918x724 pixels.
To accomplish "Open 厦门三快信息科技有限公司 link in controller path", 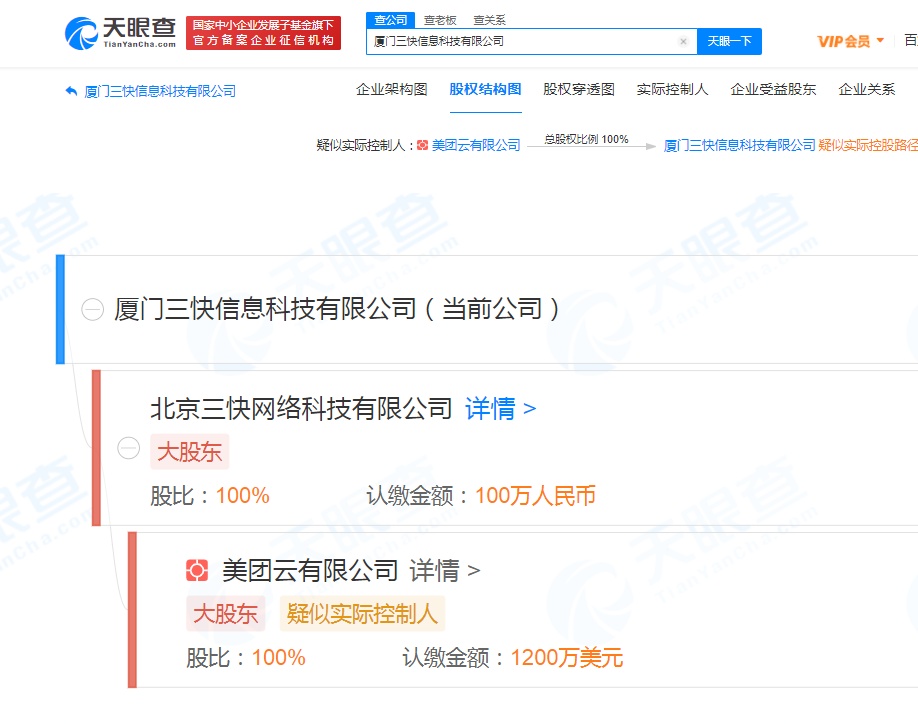I will pyautogui.click(x=739, y=145).
